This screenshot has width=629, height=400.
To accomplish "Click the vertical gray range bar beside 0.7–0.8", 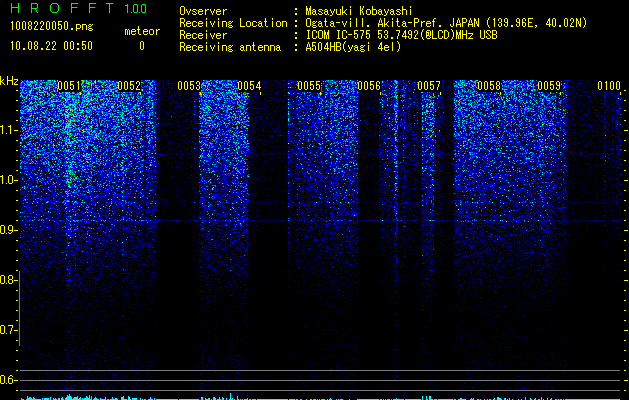I will coord(19,308).
